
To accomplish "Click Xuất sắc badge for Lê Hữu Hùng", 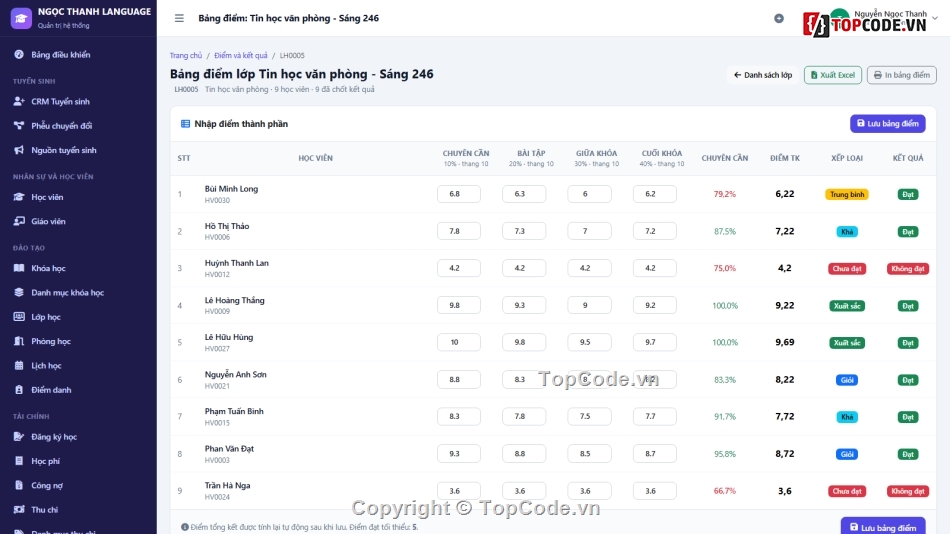I will coord(847,342).
